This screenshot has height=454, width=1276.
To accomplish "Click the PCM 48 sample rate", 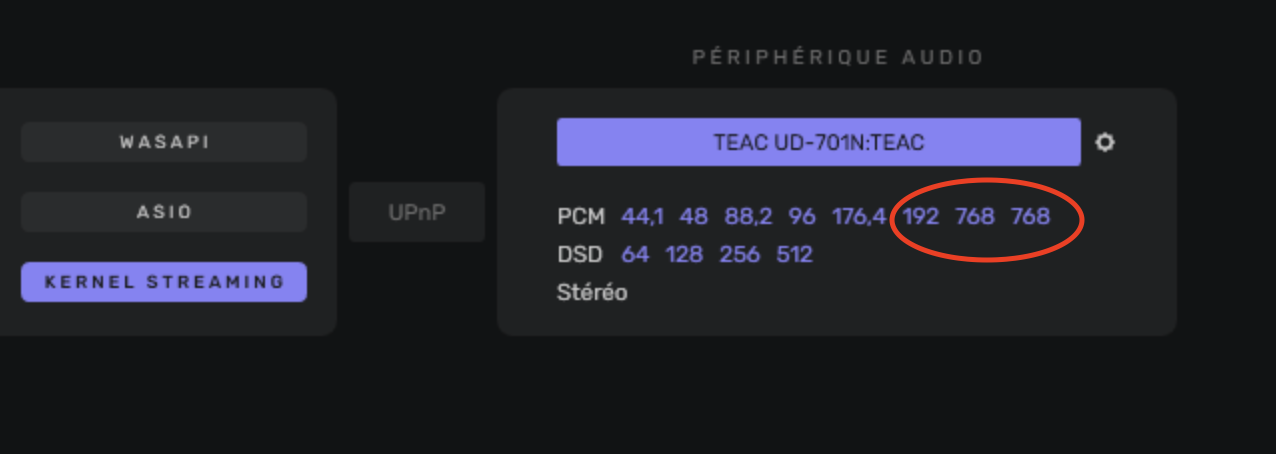I will pyautogui.click(x=694, y=216).
